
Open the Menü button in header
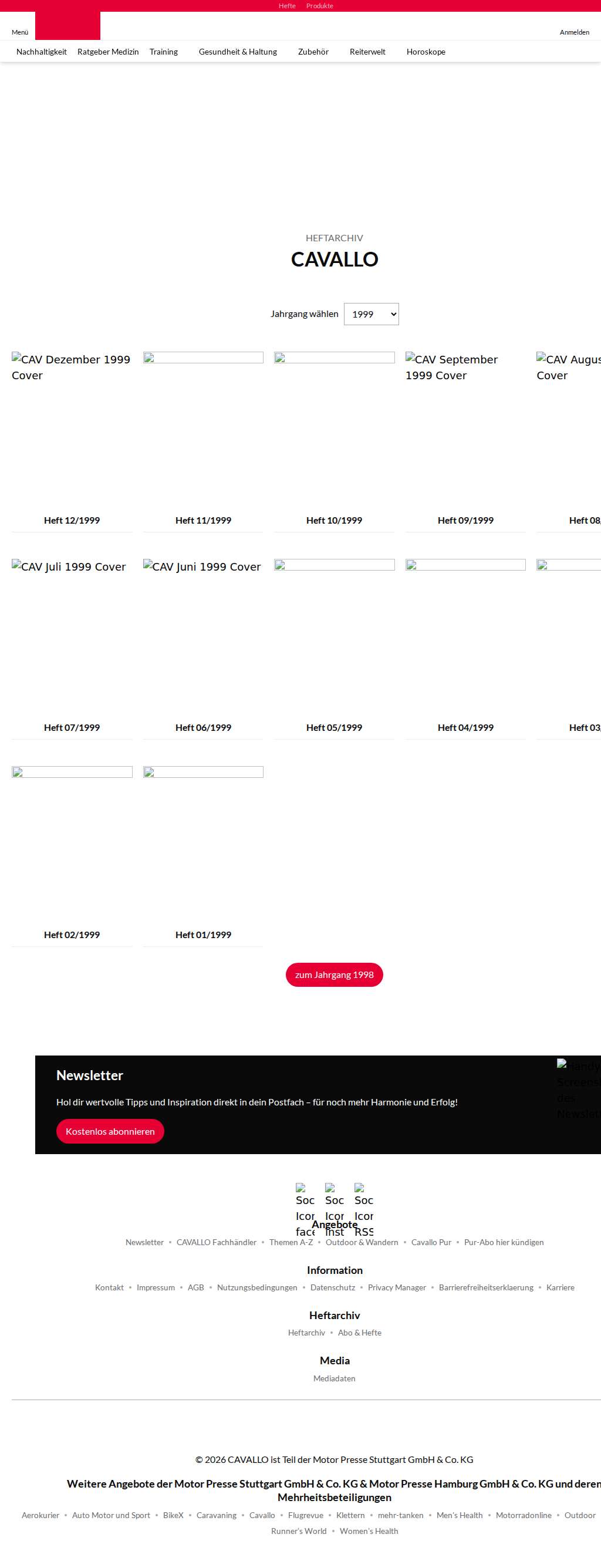pos(20,32)
